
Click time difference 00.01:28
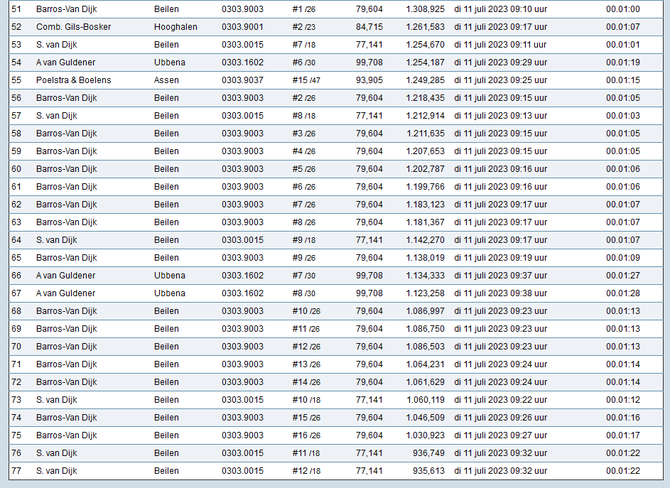point(623,293)
